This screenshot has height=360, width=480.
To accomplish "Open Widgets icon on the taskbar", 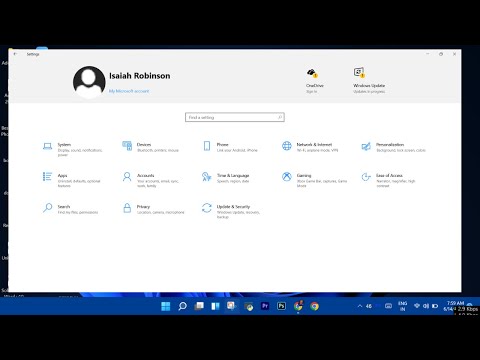I will click(x=215, y=306).
